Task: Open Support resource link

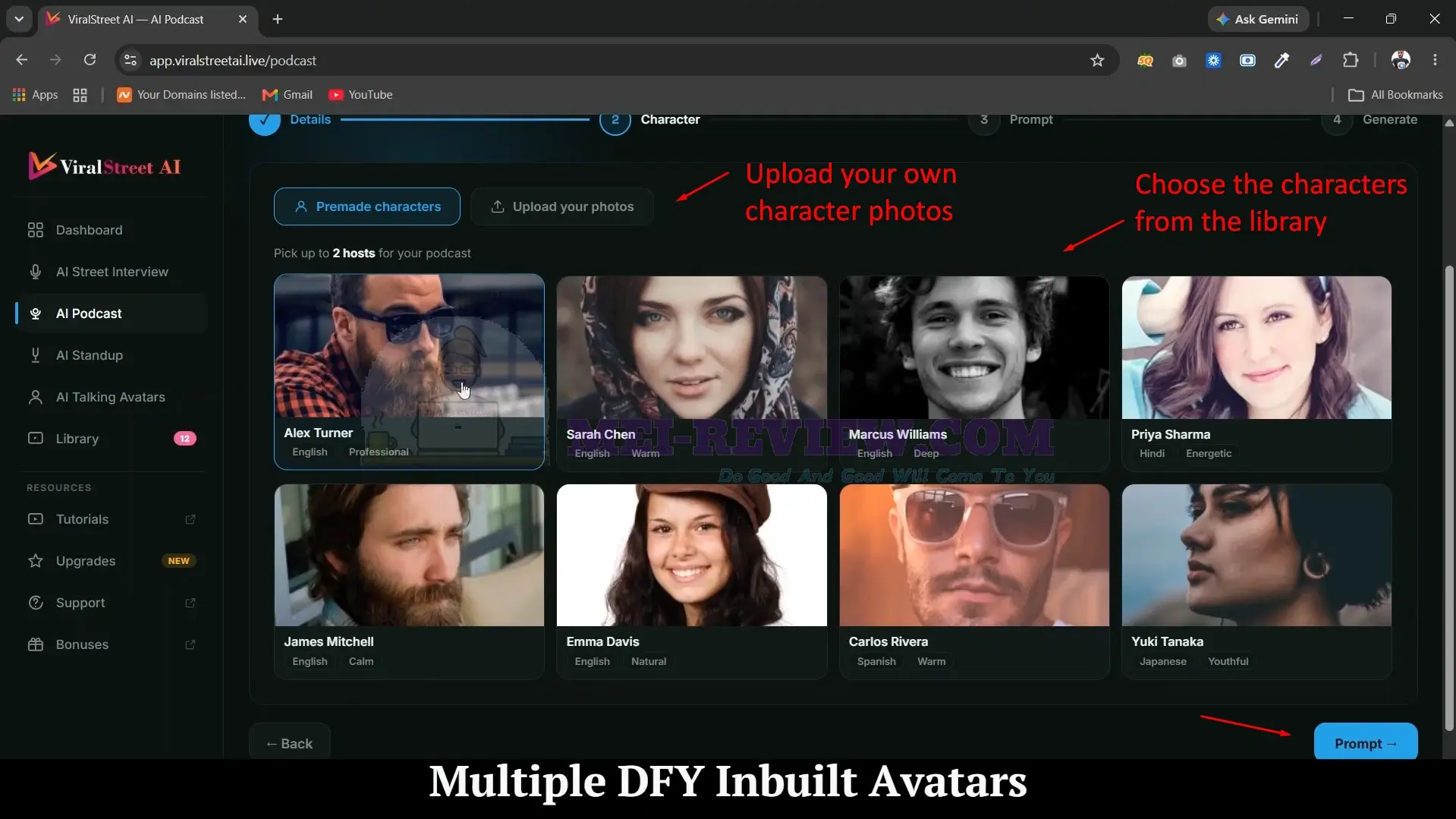Action: click(111, 603)
